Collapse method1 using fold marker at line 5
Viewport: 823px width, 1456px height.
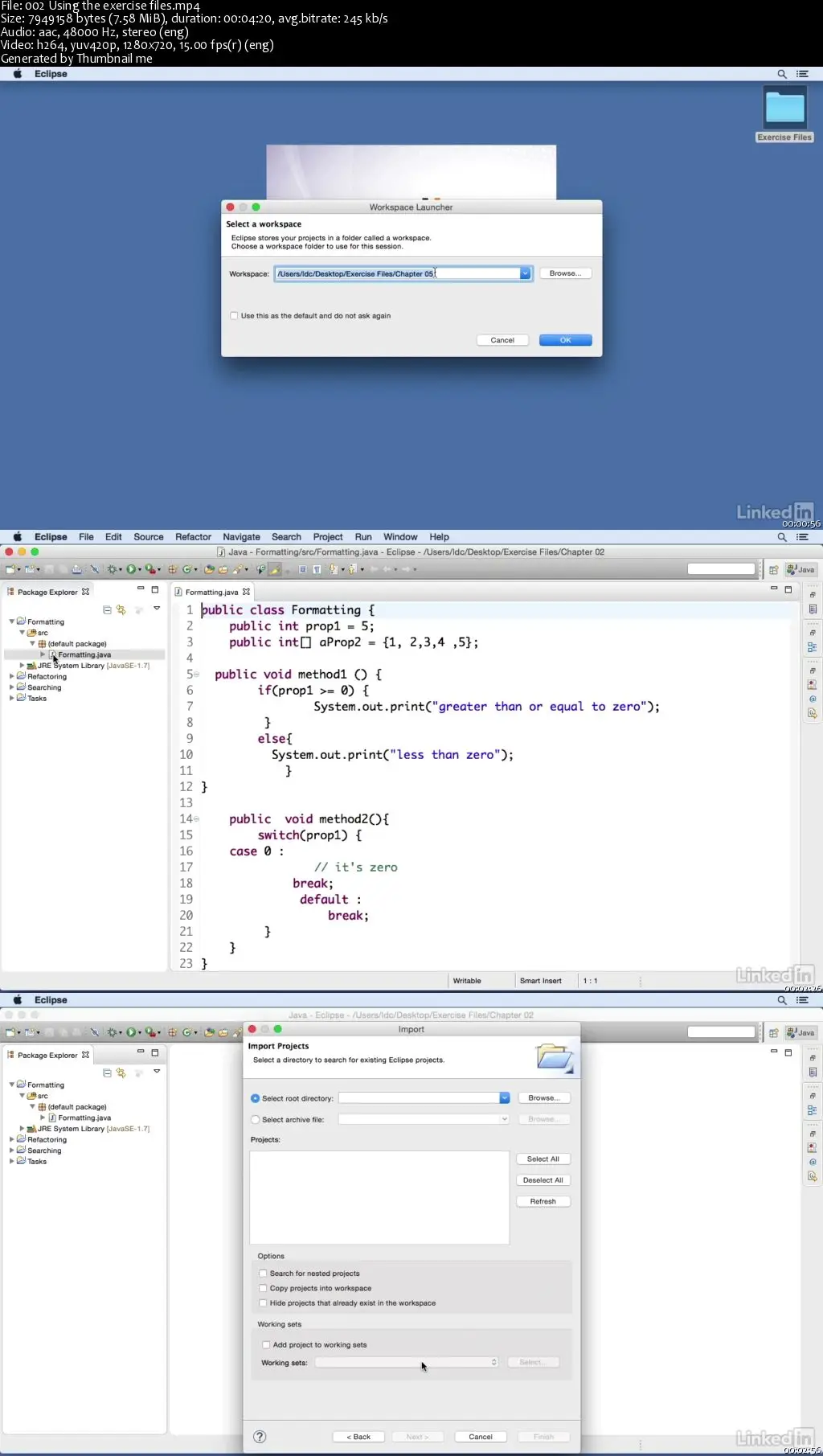tap(196, 675)
